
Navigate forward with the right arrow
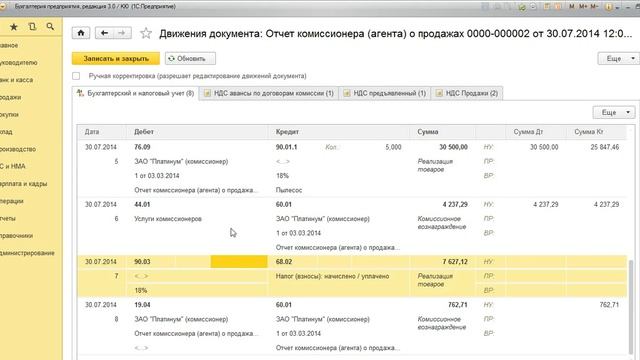pyautogui.click(x=122, y=33)
